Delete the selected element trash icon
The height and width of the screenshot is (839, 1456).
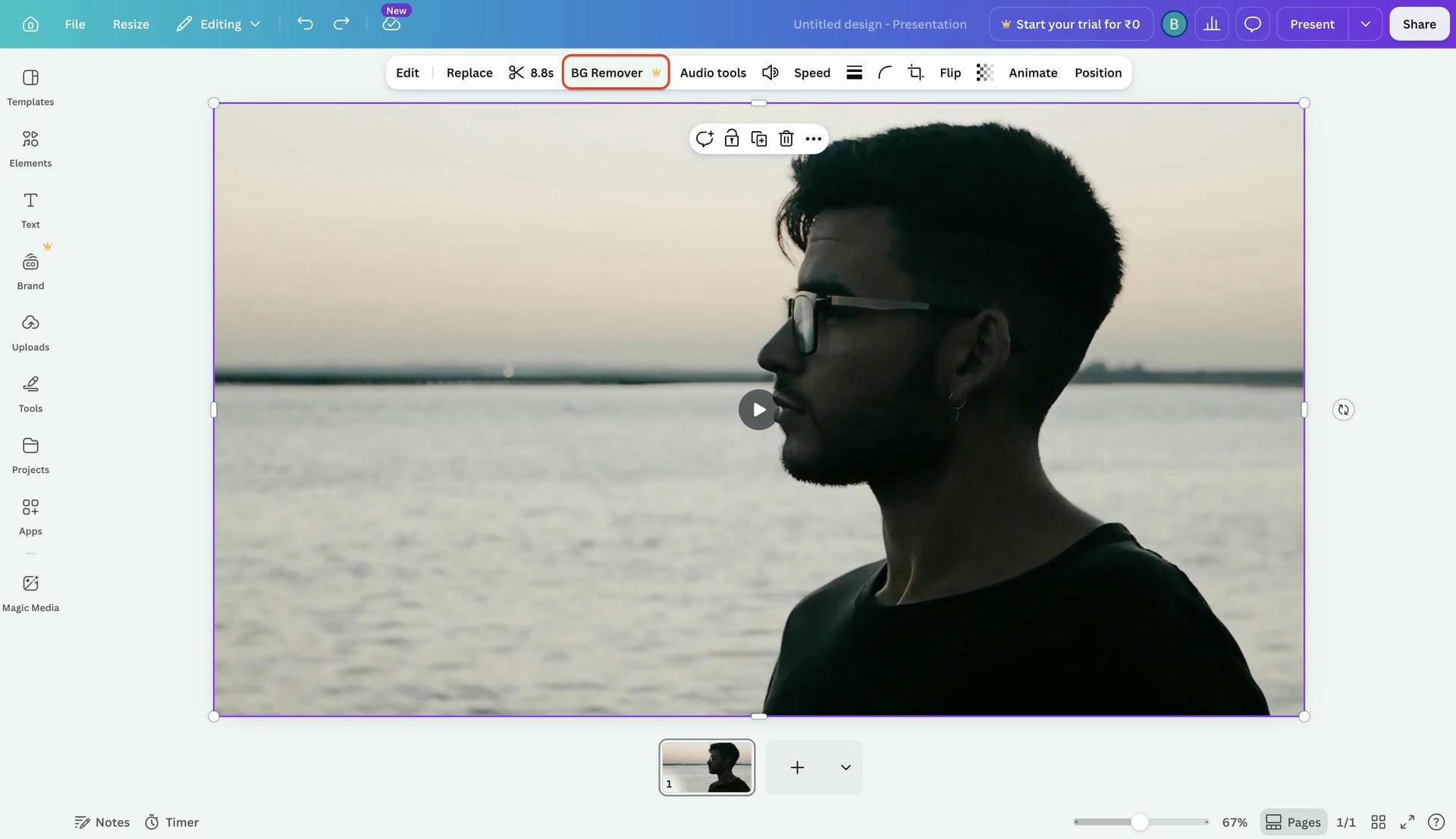pos(786,139)
